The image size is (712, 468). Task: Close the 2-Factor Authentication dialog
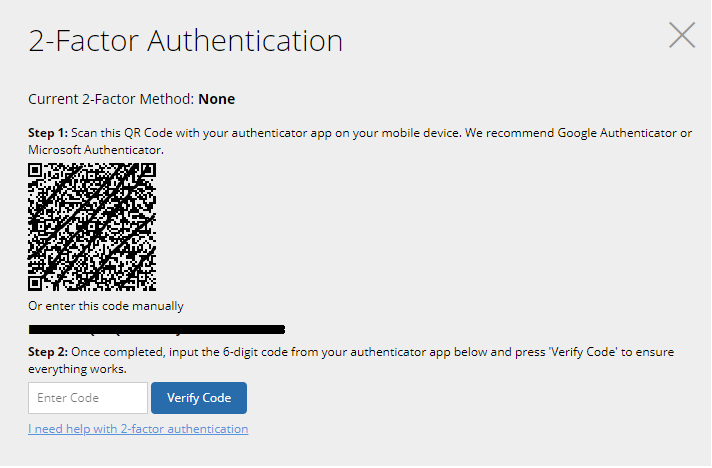(x=682, y=36)
